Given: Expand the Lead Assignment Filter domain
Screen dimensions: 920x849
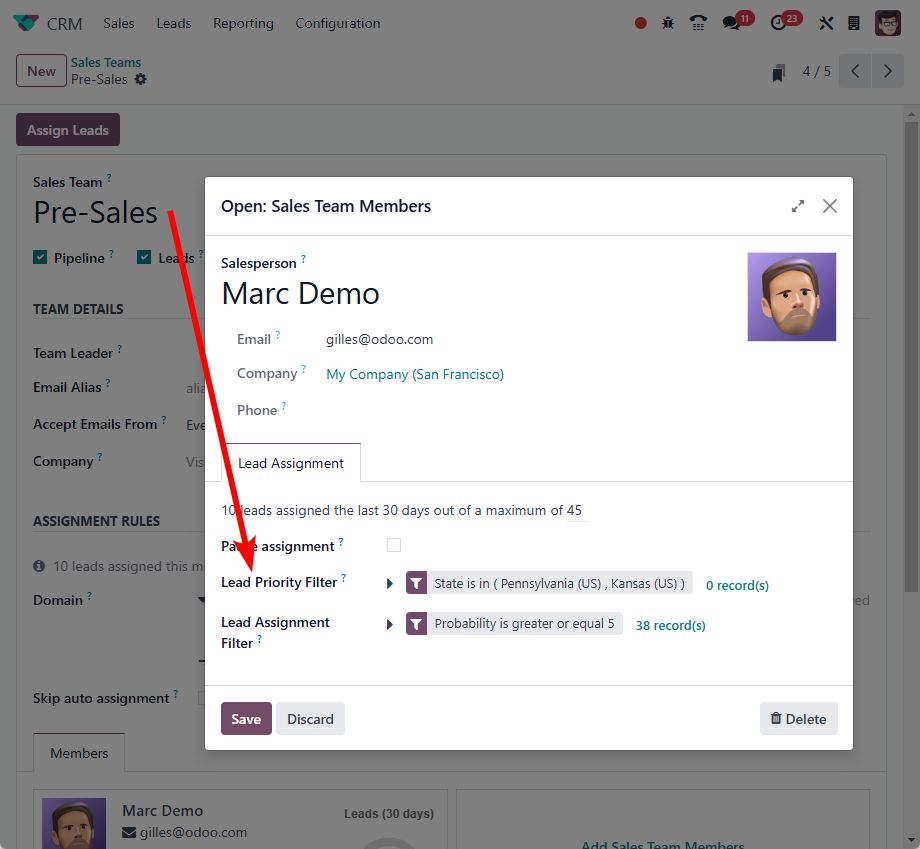Looking at the screenshot, I should 390,624.
